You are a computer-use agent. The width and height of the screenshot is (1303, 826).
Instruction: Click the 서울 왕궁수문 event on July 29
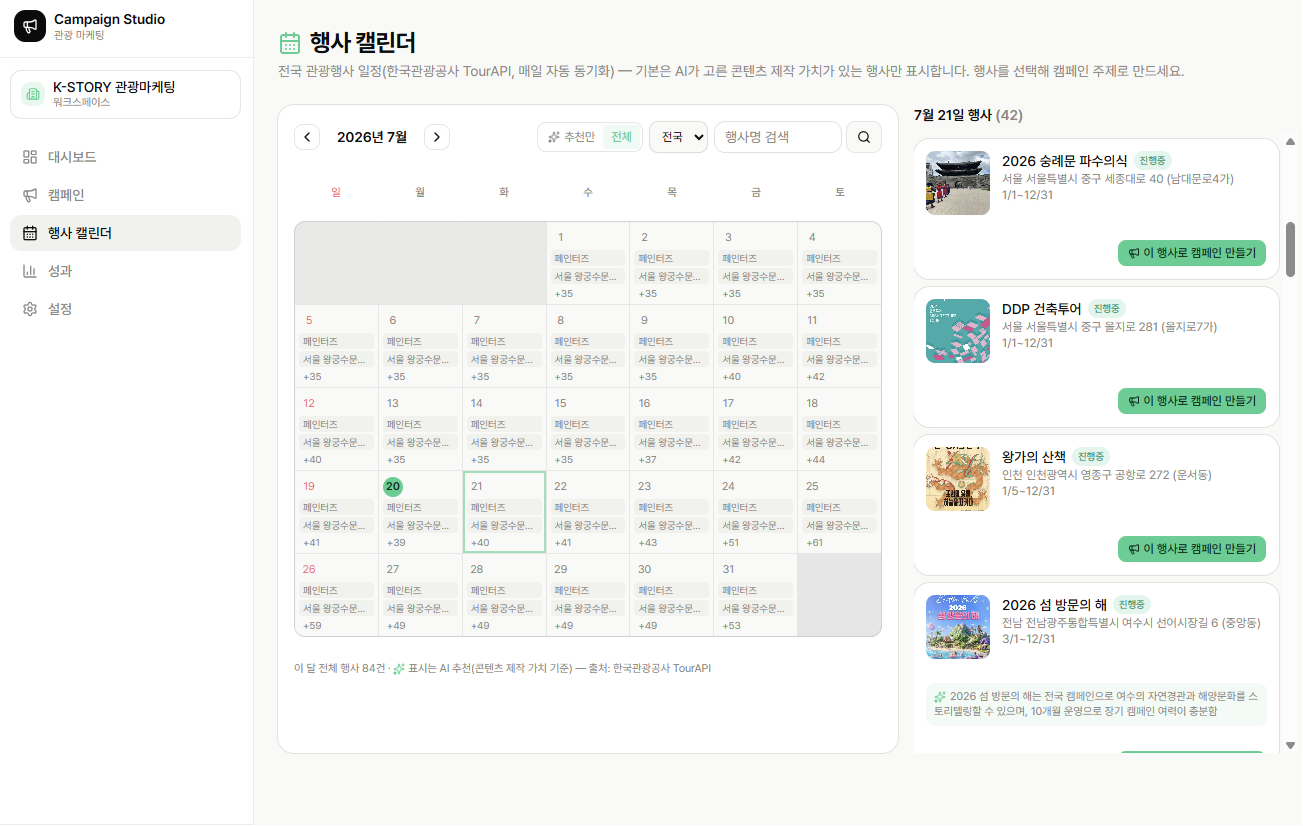click(588, 608)
